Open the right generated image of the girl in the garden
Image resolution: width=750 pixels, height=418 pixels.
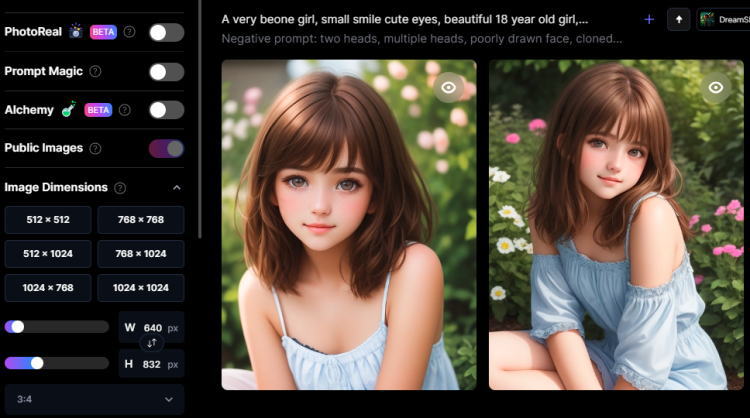[616, 225]
